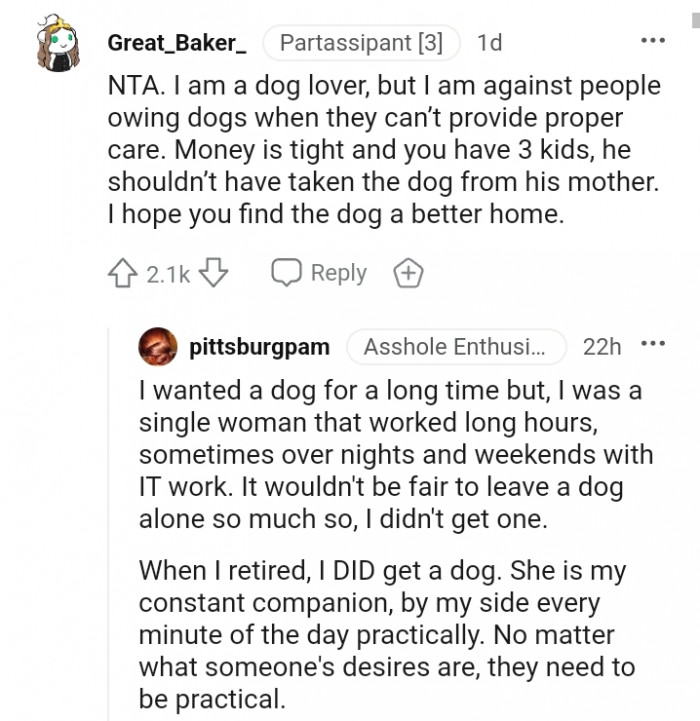Open the 1d timestamp permalink
This screenshot has width=700, height=721.
click(x=490, y=43)
